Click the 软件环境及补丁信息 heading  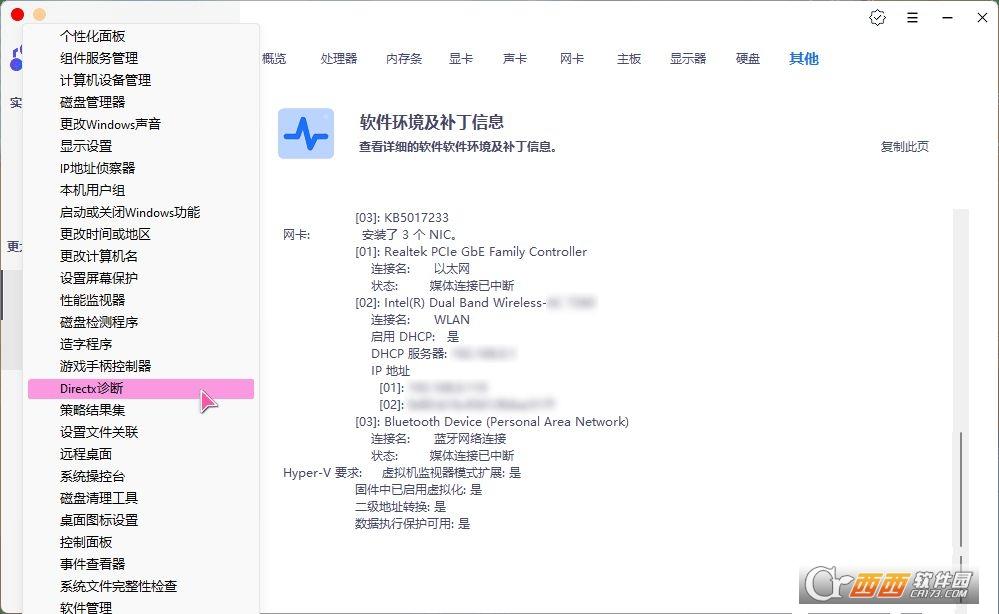tap(432, 122)
